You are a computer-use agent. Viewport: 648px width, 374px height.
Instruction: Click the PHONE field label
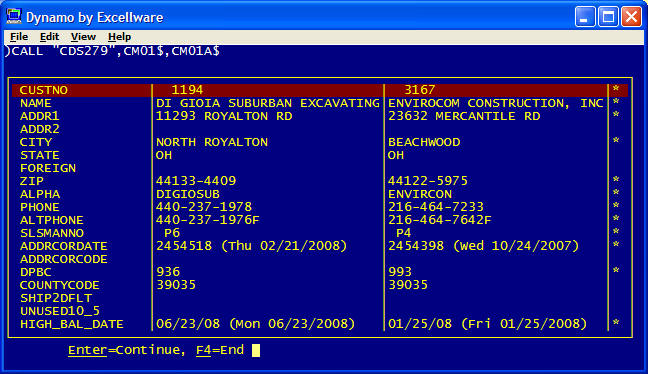(40, 207)
